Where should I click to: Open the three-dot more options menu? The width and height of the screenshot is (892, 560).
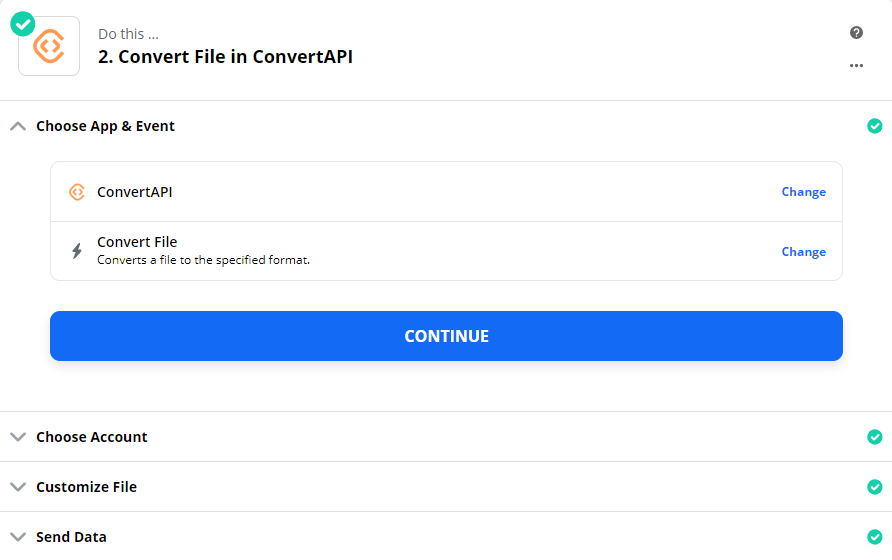856,65
